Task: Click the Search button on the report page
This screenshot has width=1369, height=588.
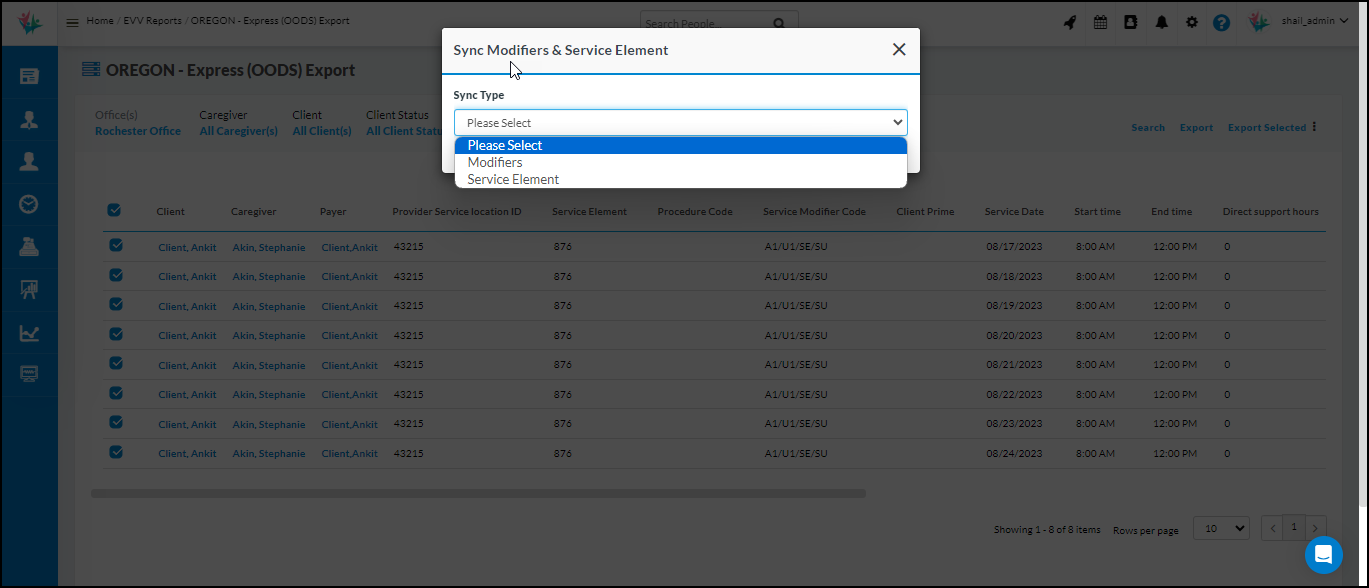Action: pos(1147,127)
